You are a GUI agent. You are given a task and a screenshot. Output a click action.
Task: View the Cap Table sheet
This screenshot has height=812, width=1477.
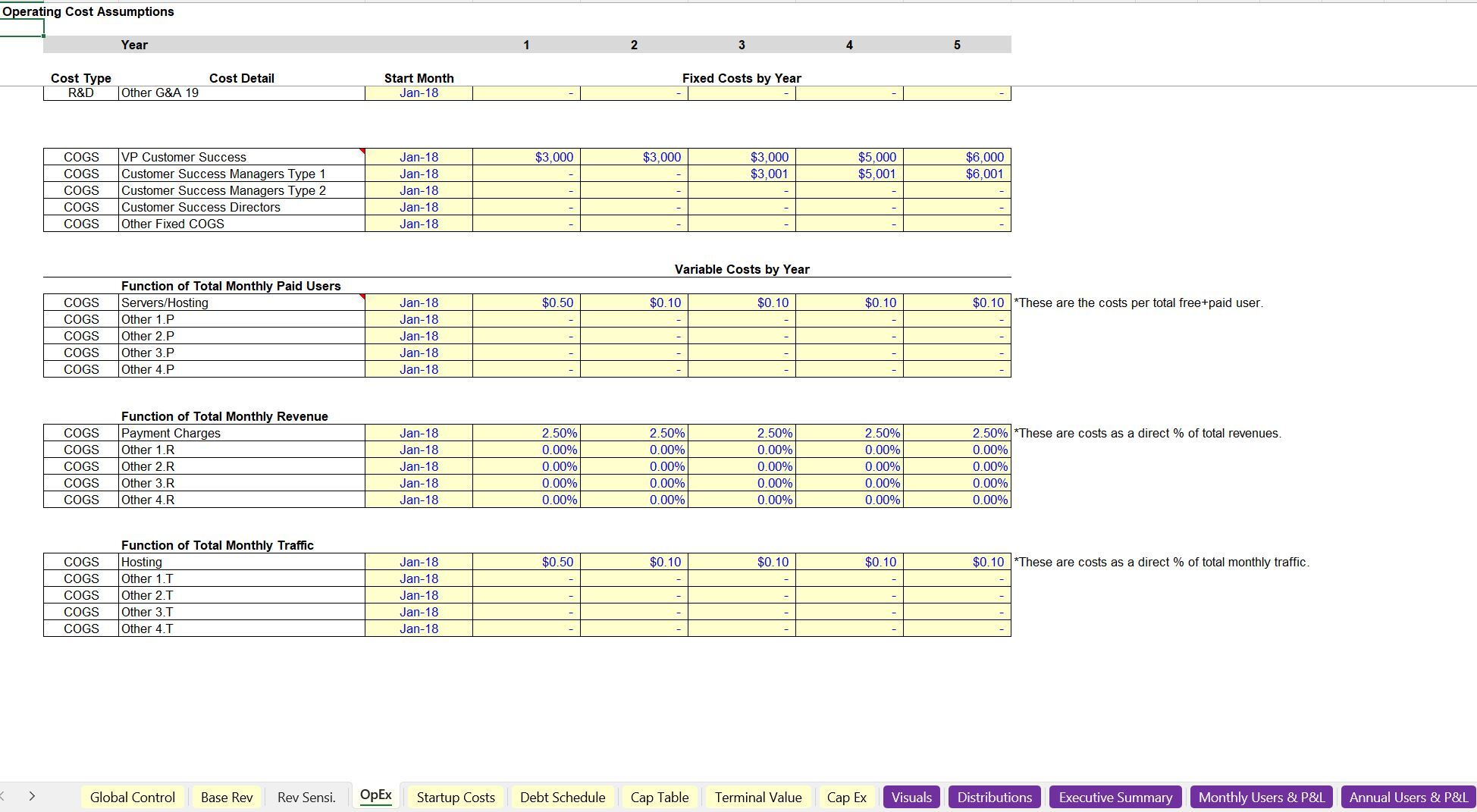click(659, 797)
